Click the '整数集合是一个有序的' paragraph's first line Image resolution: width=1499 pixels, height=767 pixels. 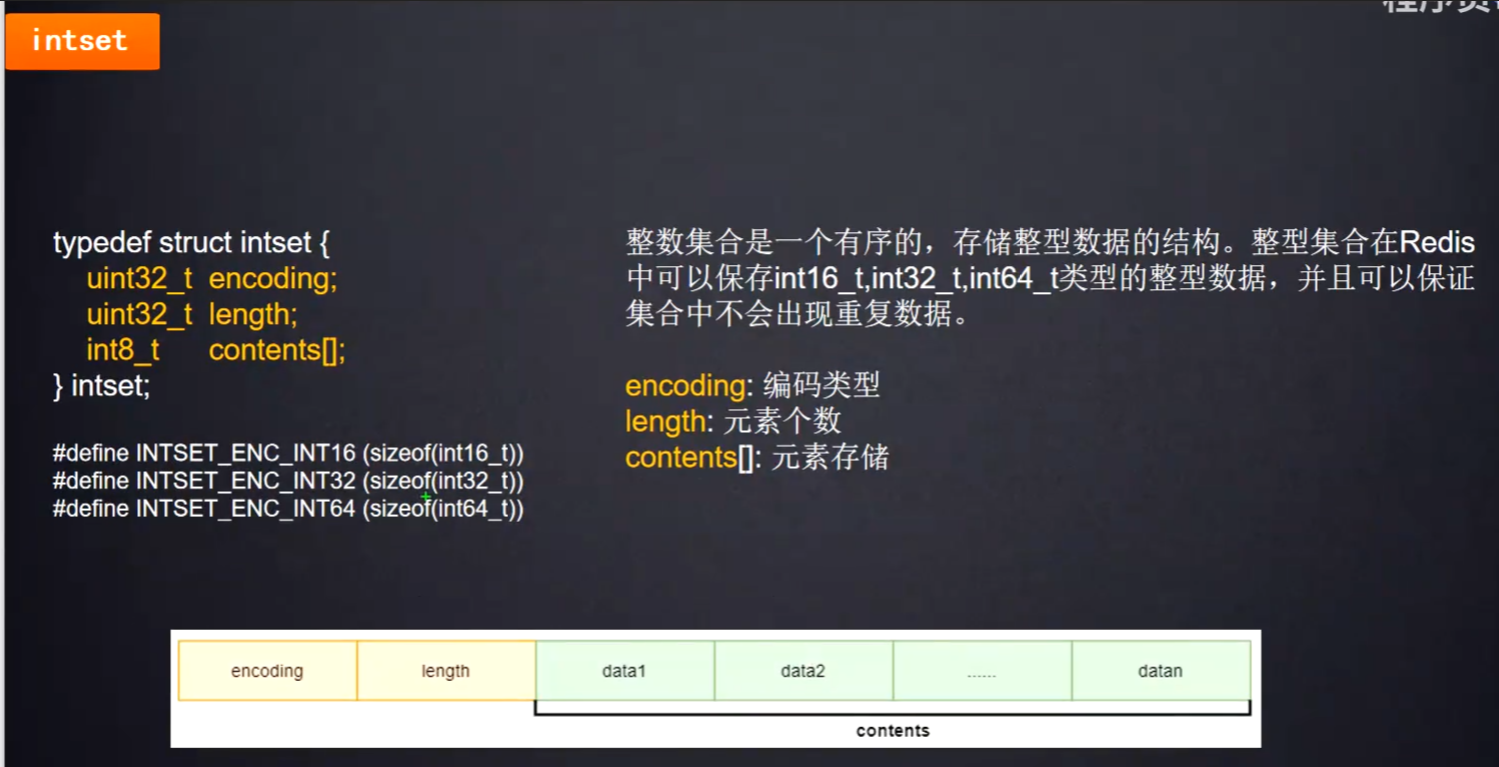1050,243
